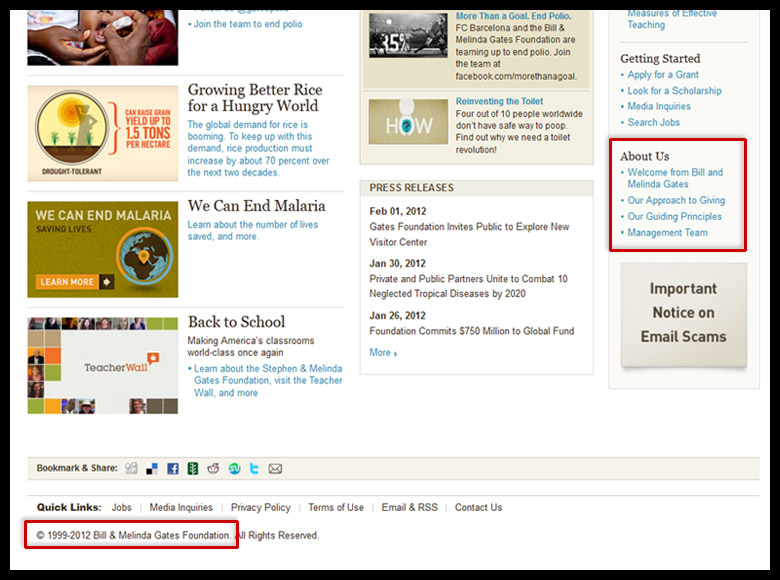Viewport: 780px width, 580px height.
Task: Select Terms of Use quick link
Action: tap(336, 508)
